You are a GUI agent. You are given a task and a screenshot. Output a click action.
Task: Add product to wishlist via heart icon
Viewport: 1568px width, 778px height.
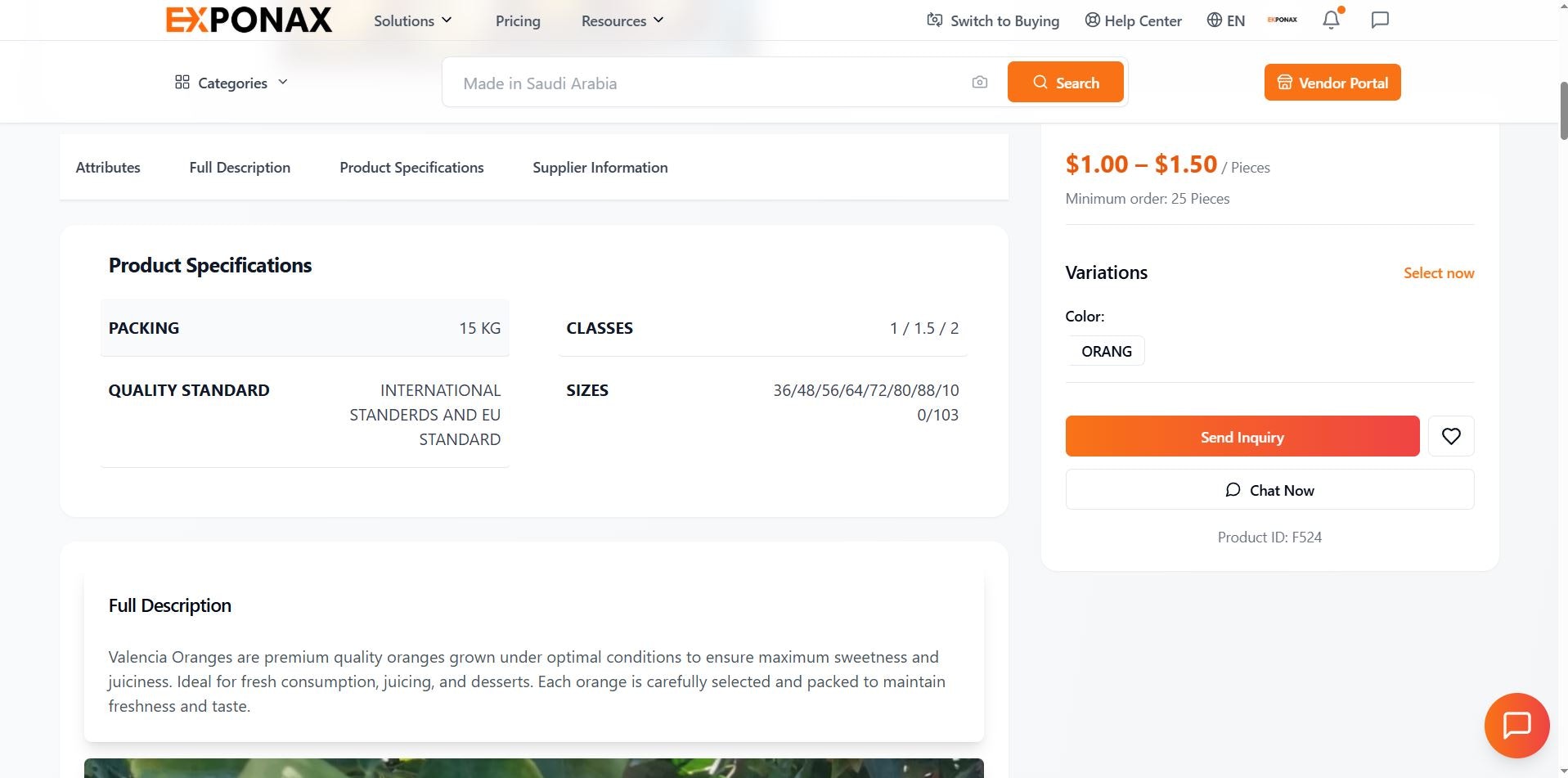[x=1451, y=436]
